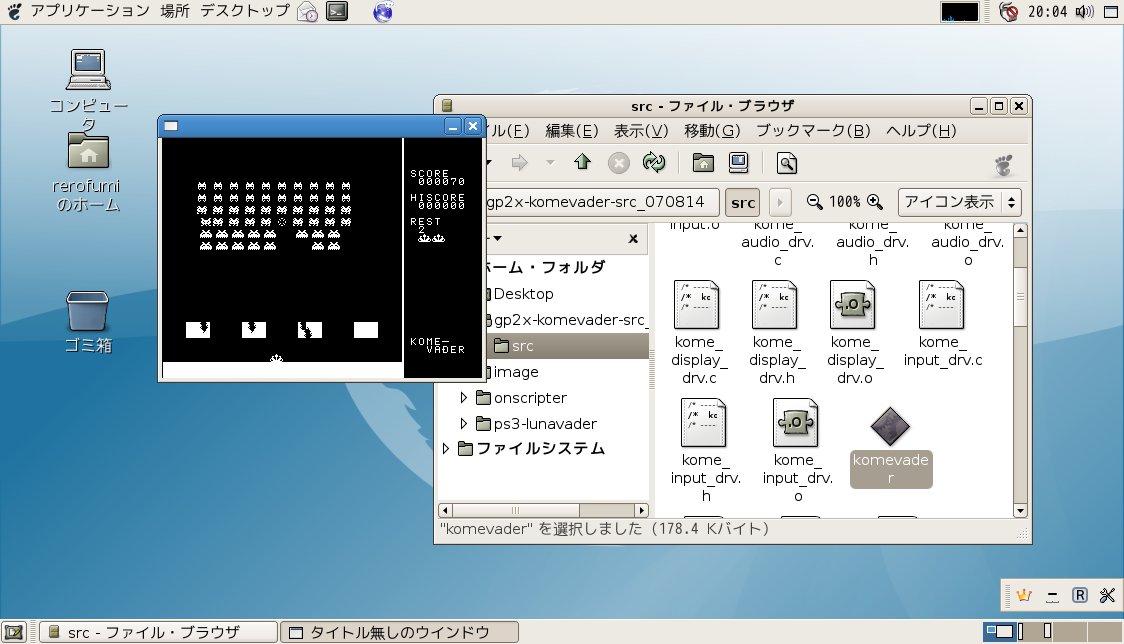Select the kome_input_drv.o object file

tap(798, 451)
